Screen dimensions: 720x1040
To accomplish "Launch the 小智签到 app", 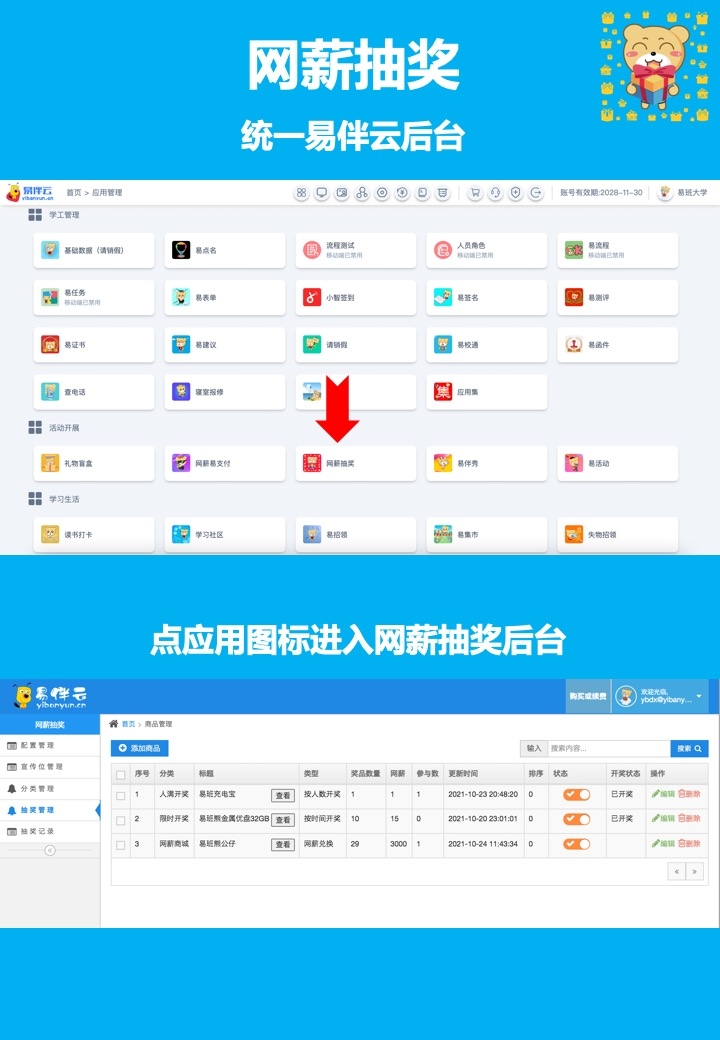I will coord(312,297).
